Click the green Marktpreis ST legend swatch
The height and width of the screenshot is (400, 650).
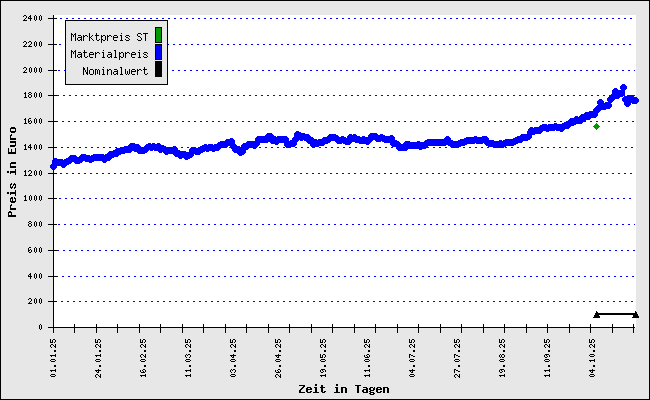[x=158, y=36]
